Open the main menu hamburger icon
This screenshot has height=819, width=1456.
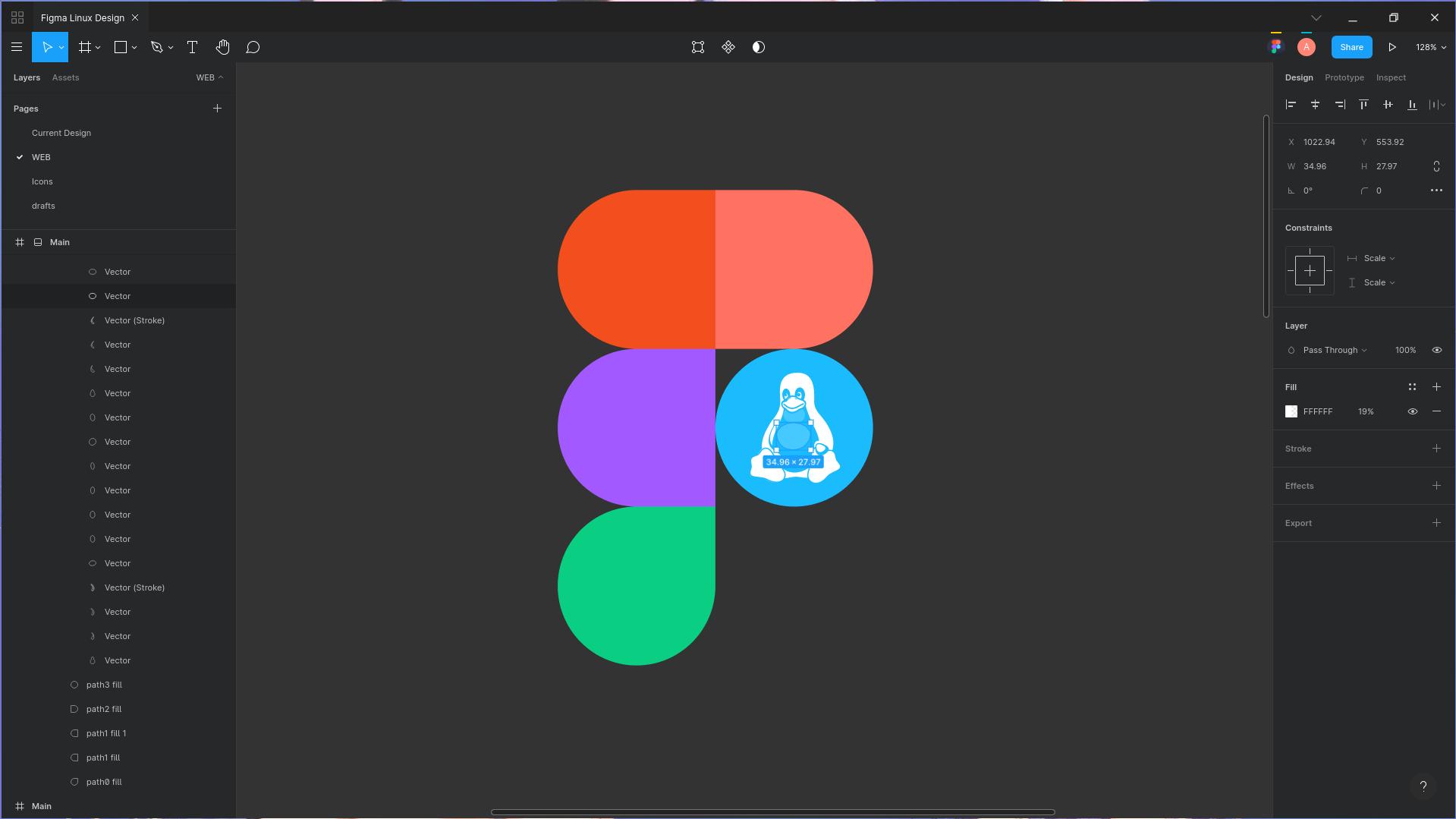click(17, 47)
